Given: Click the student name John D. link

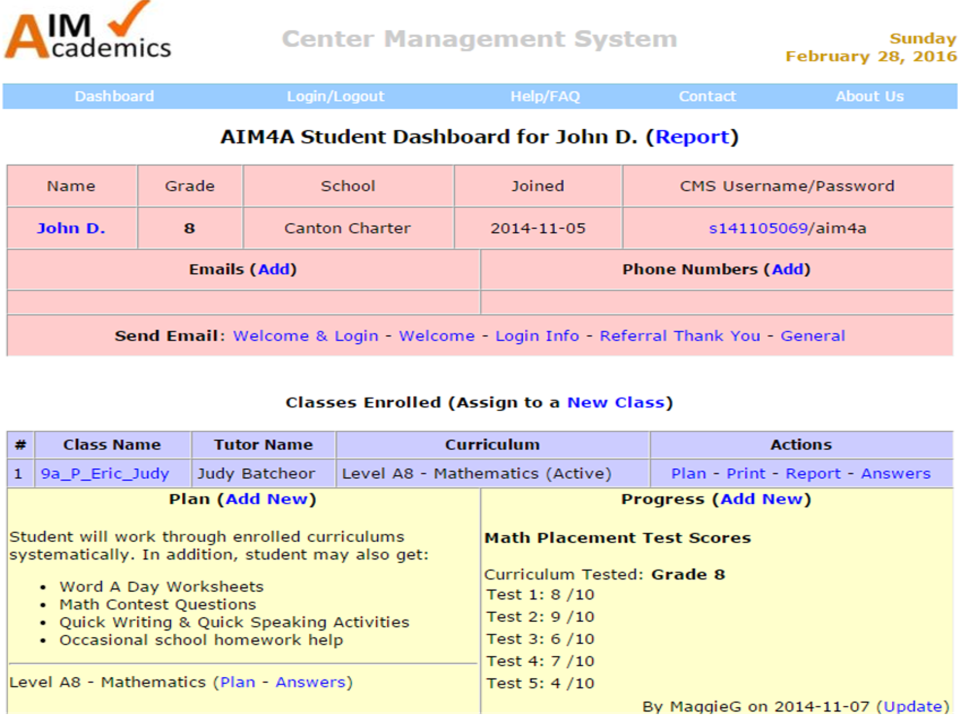Looking at the screenshot, I should [71, 228].
